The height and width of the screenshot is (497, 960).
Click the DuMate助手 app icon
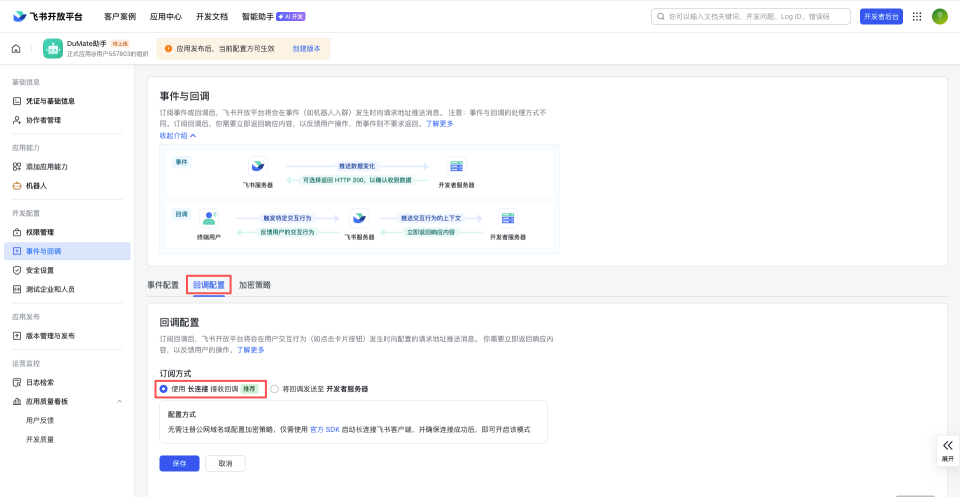pyautogui.click(x=53, y=48)
